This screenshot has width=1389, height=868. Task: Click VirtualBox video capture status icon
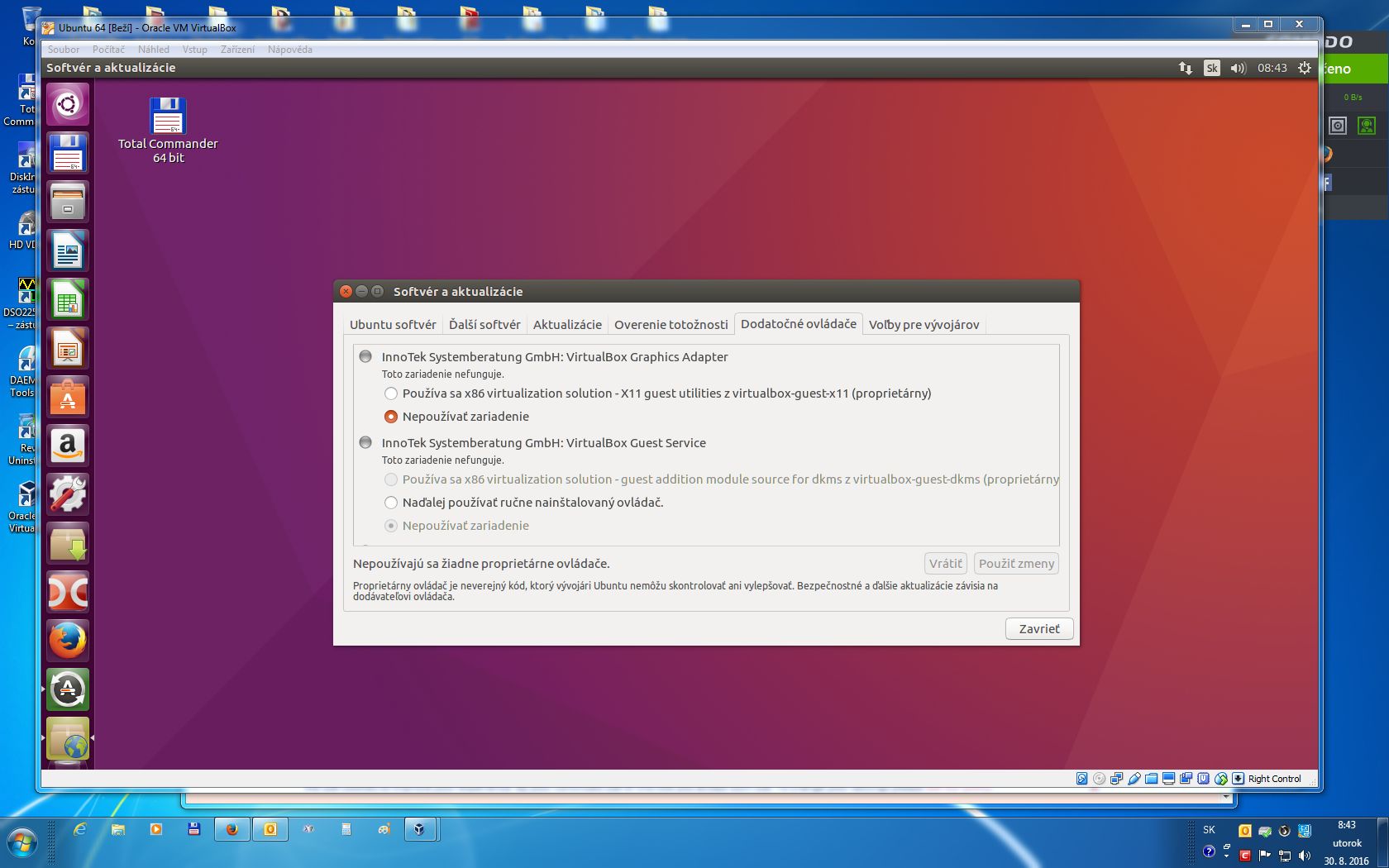pos(1186,779)
